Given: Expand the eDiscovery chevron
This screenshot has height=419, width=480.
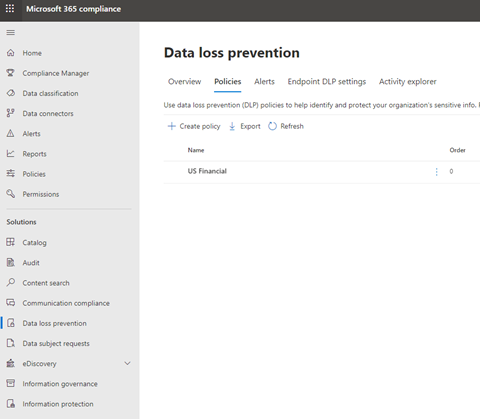Looking at the screenshot, I should [x=127, y=363].
